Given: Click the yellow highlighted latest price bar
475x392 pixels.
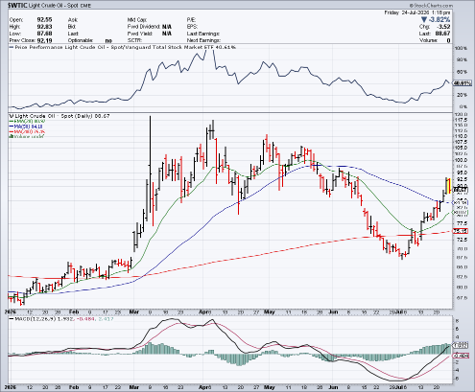Looking at the screenshot, I should [x=449, y=186].
